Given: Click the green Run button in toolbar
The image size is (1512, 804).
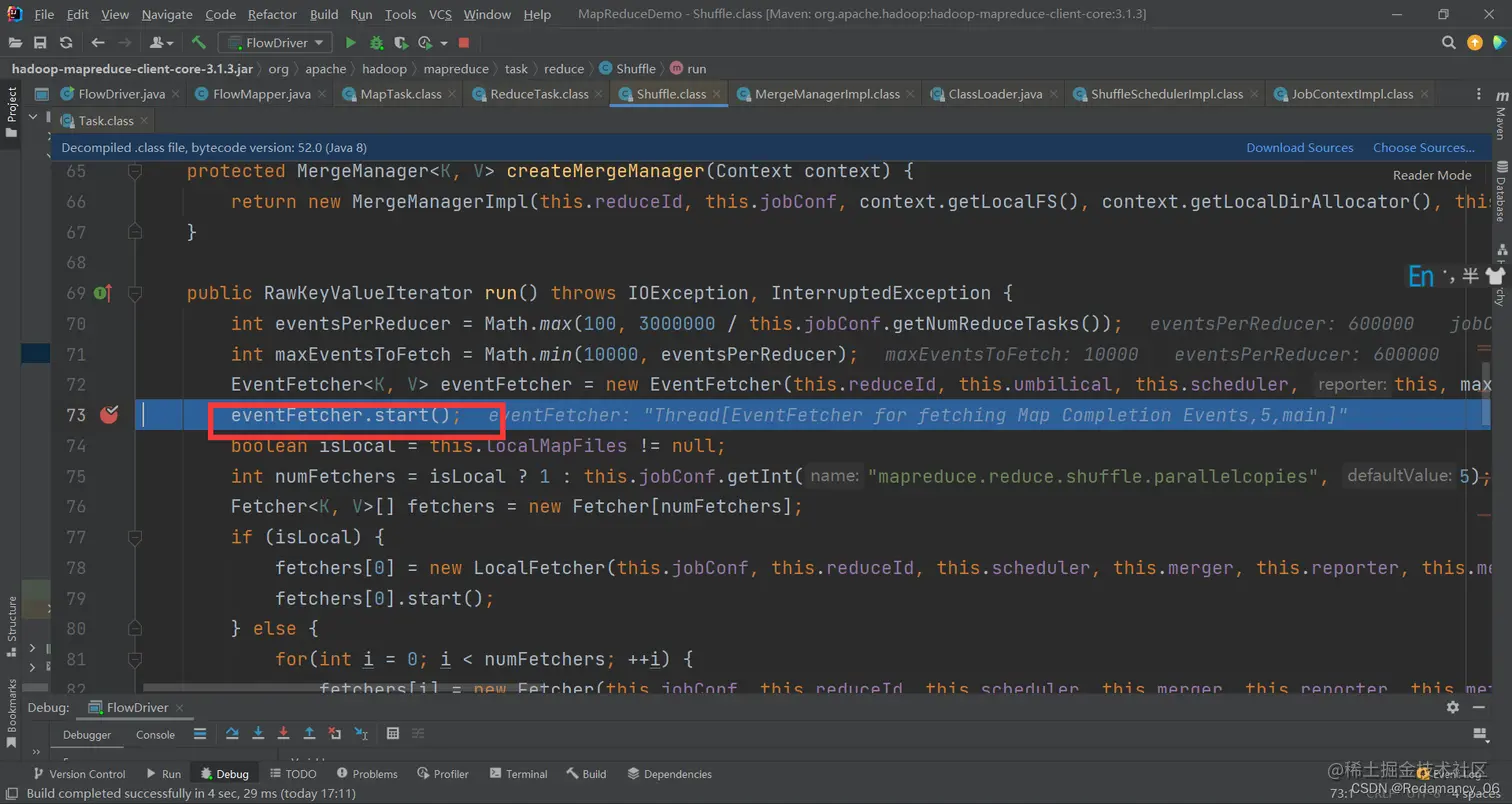Looking at the screenshot, I should pos(350,43).
